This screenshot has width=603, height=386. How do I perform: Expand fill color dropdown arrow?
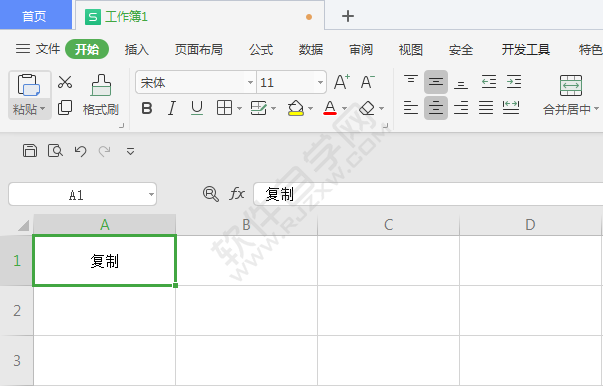click(310, 109)
